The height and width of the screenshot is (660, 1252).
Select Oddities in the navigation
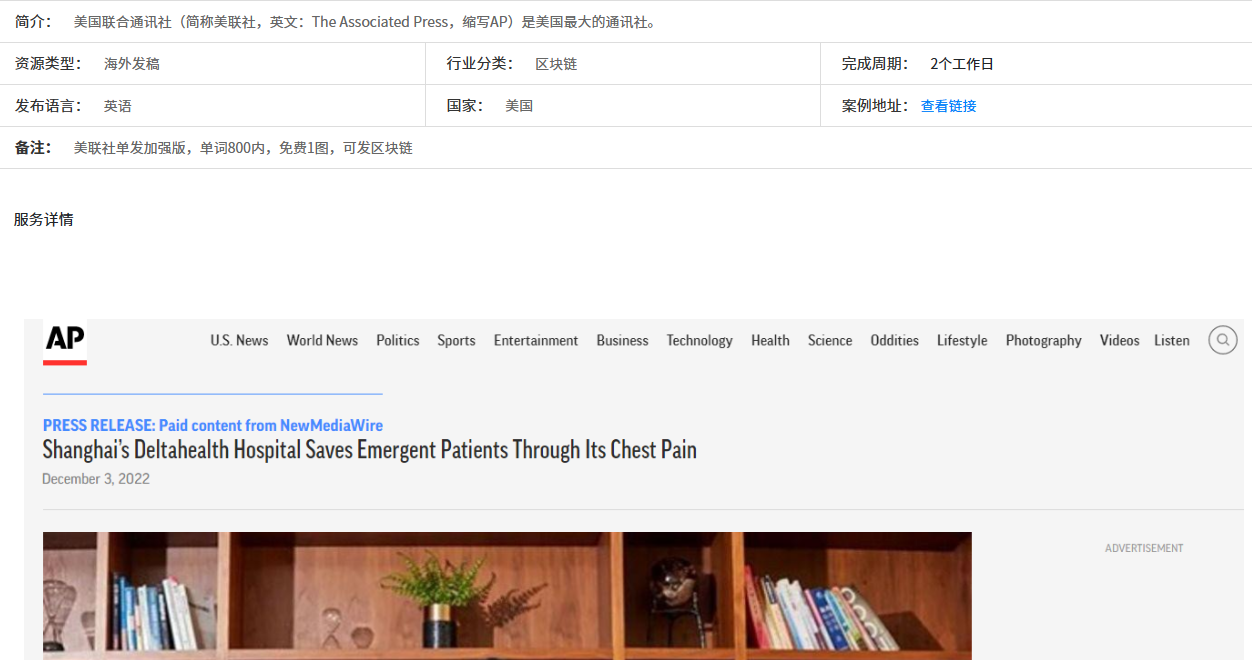(x=894, y=340)
